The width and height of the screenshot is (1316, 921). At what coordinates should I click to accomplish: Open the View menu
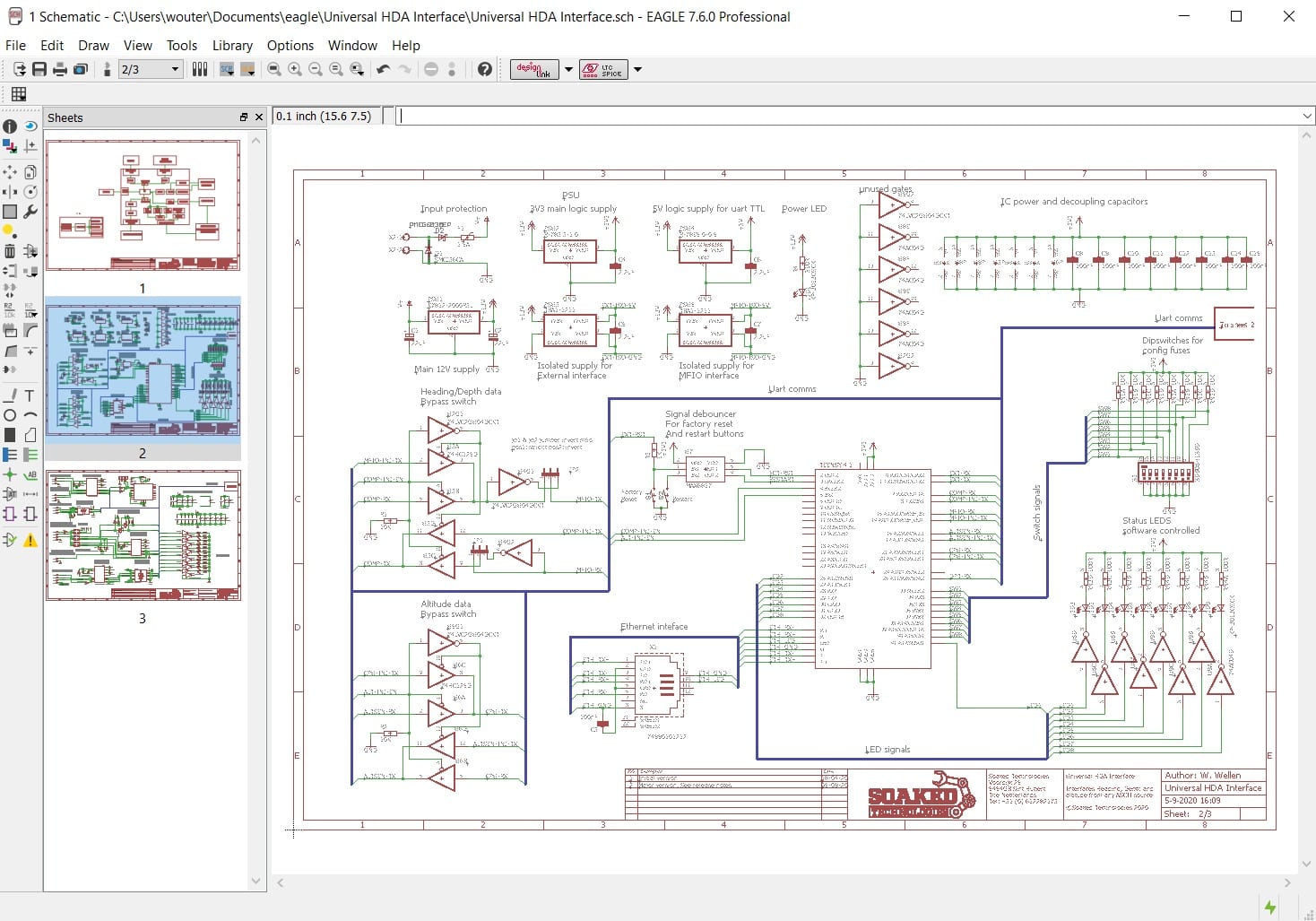coord(138,45)
